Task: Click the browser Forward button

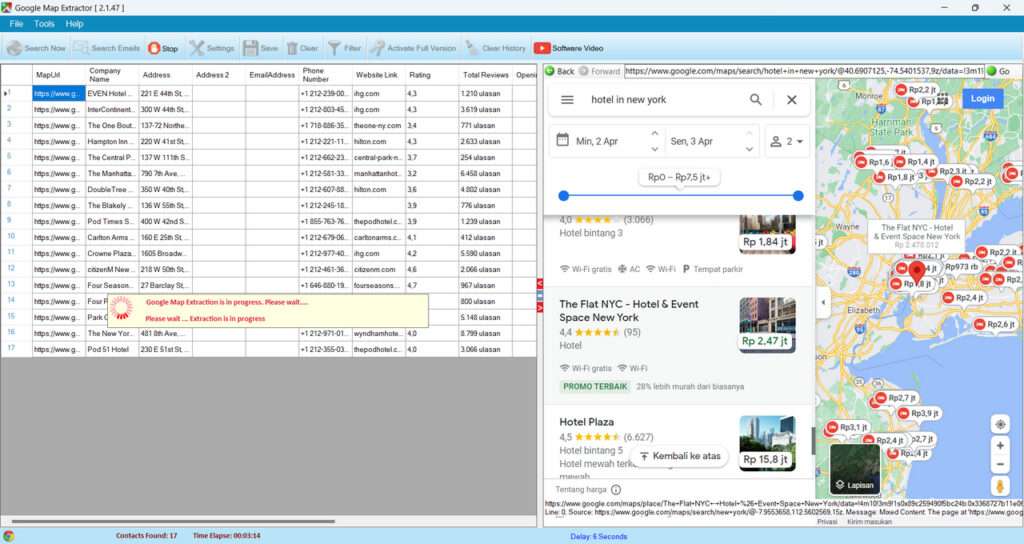Action: pos(600,71)
